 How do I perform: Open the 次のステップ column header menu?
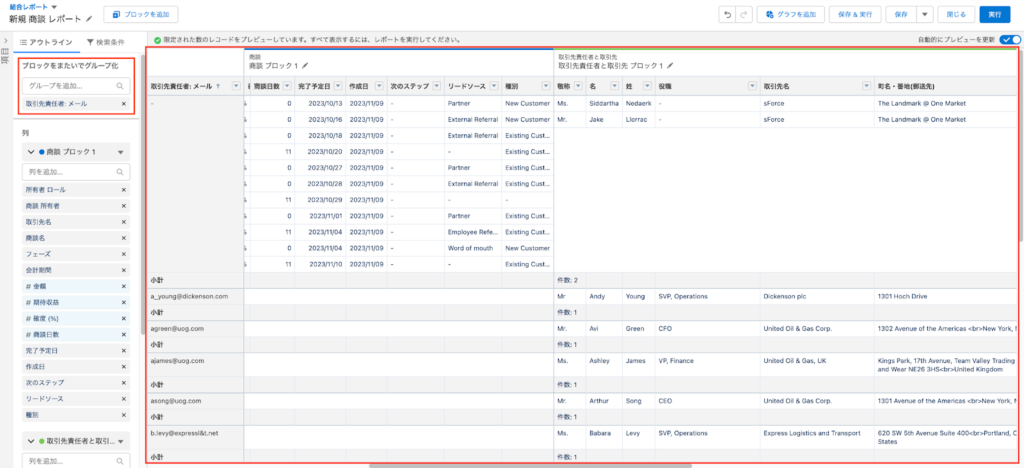[x=437, y=86]
